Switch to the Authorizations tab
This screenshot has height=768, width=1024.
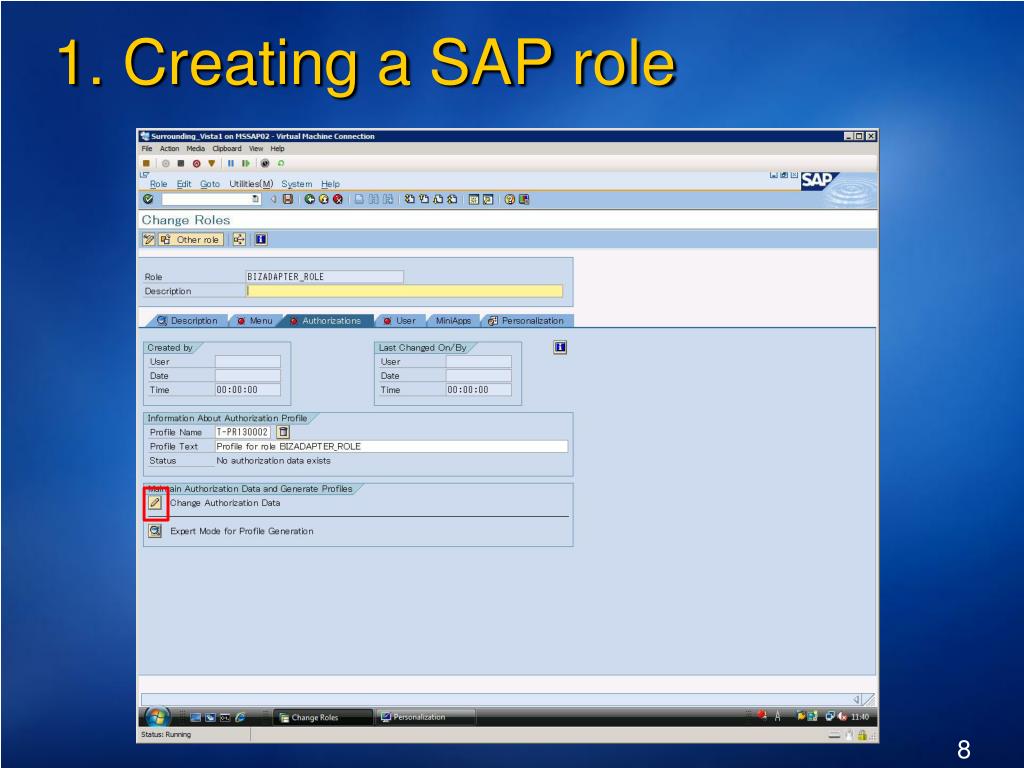pos(326,321)
